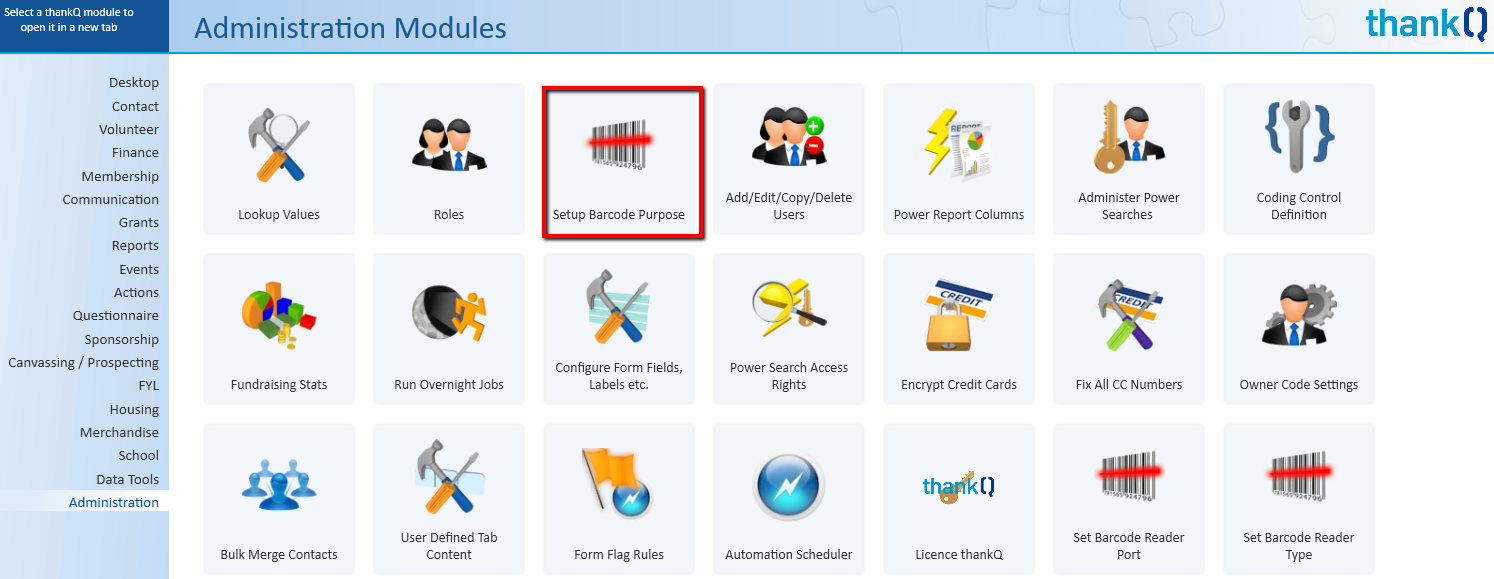Select Canvassing / Prospecting in sidebar
The width and height of the screenshot is (1494, 579).
point(84,363)
